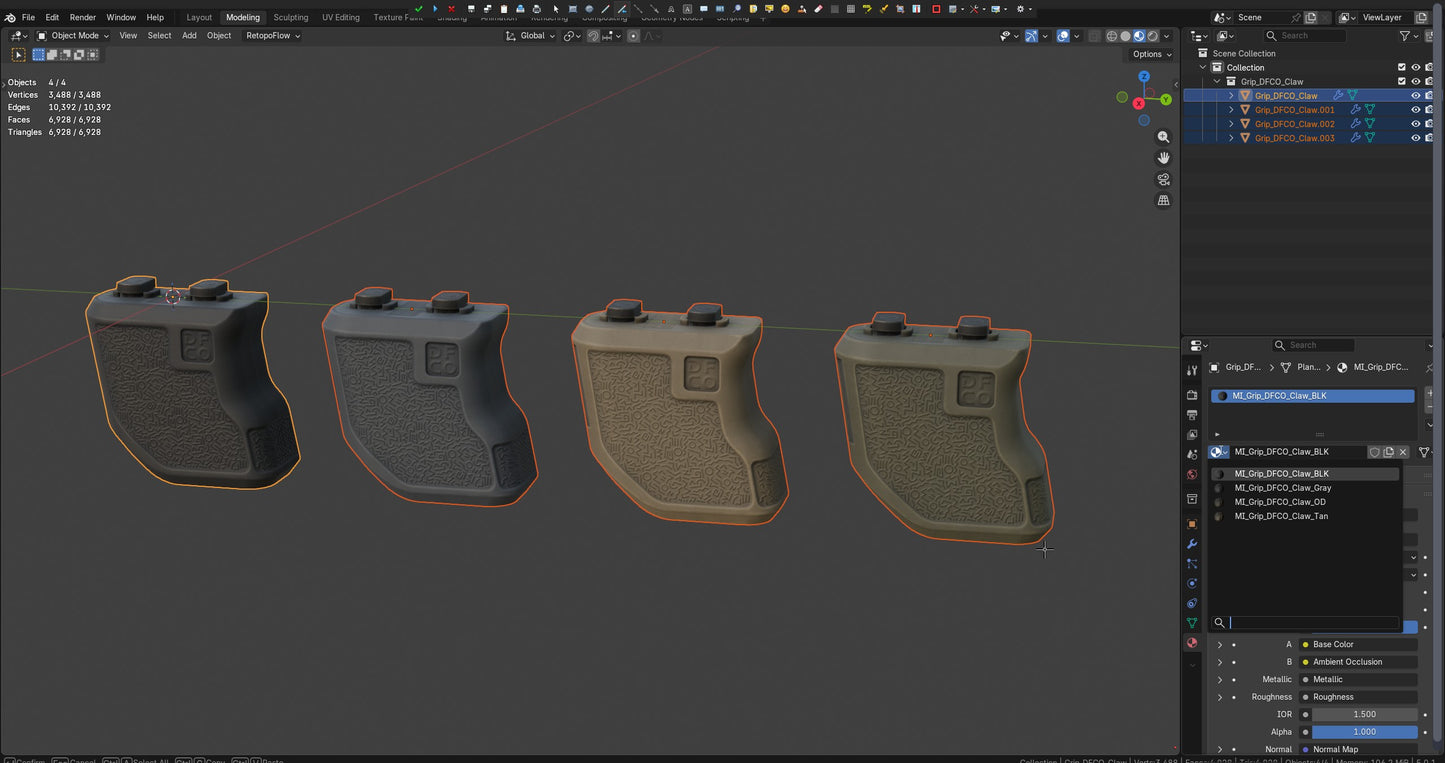The height and width of the screenshot is (763, 1445).
Task: Click the Ambient Occlusion linked input
Action: coord(1359,662)
